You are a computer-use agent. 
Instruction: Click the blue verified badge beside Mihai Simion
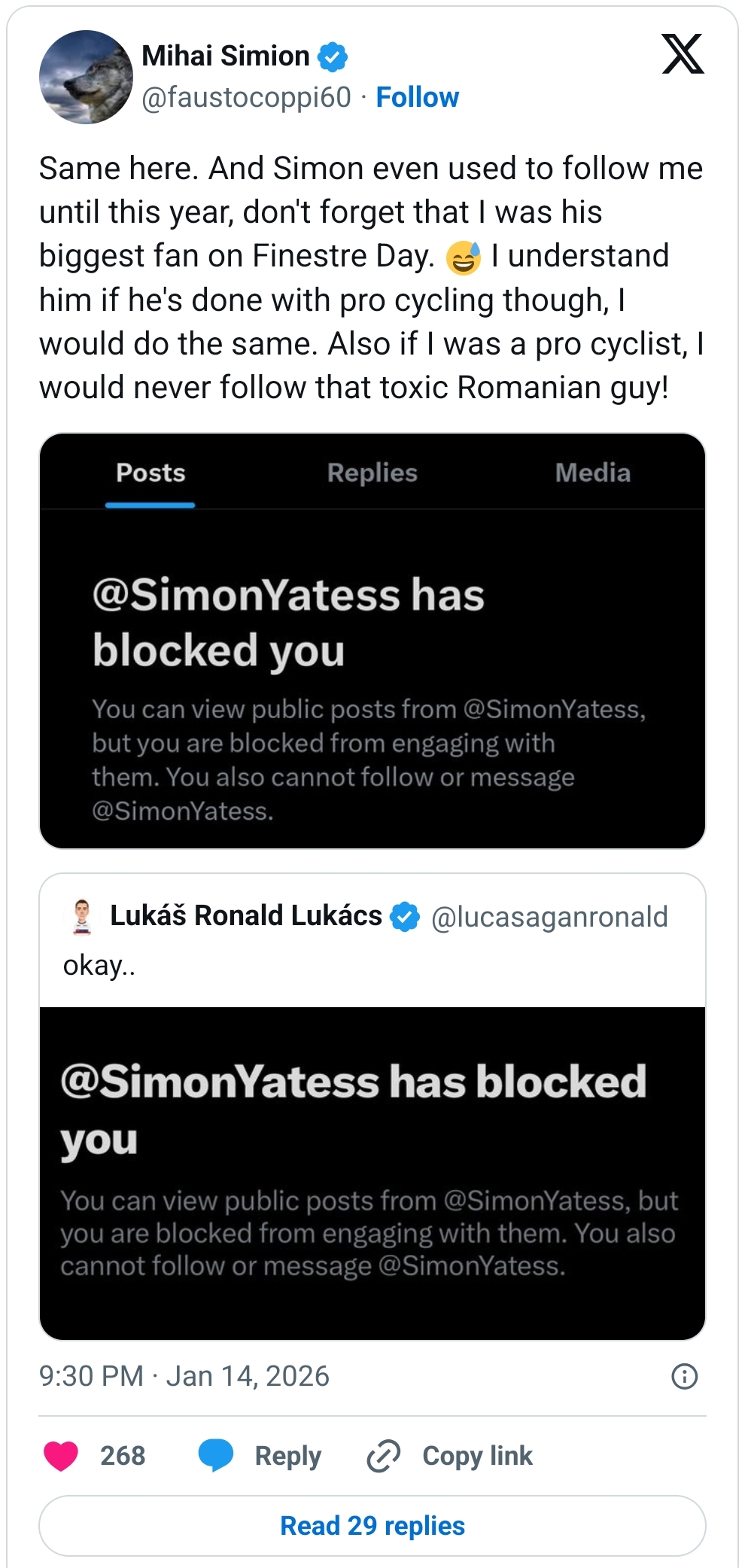[333, 56]
